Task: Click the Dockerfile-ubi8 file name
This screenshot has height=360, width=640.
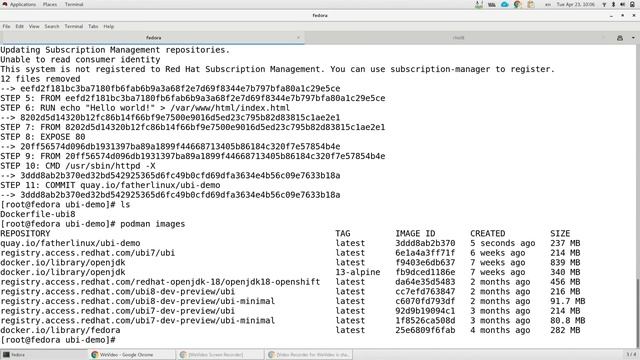Action: tap(38, 214)
